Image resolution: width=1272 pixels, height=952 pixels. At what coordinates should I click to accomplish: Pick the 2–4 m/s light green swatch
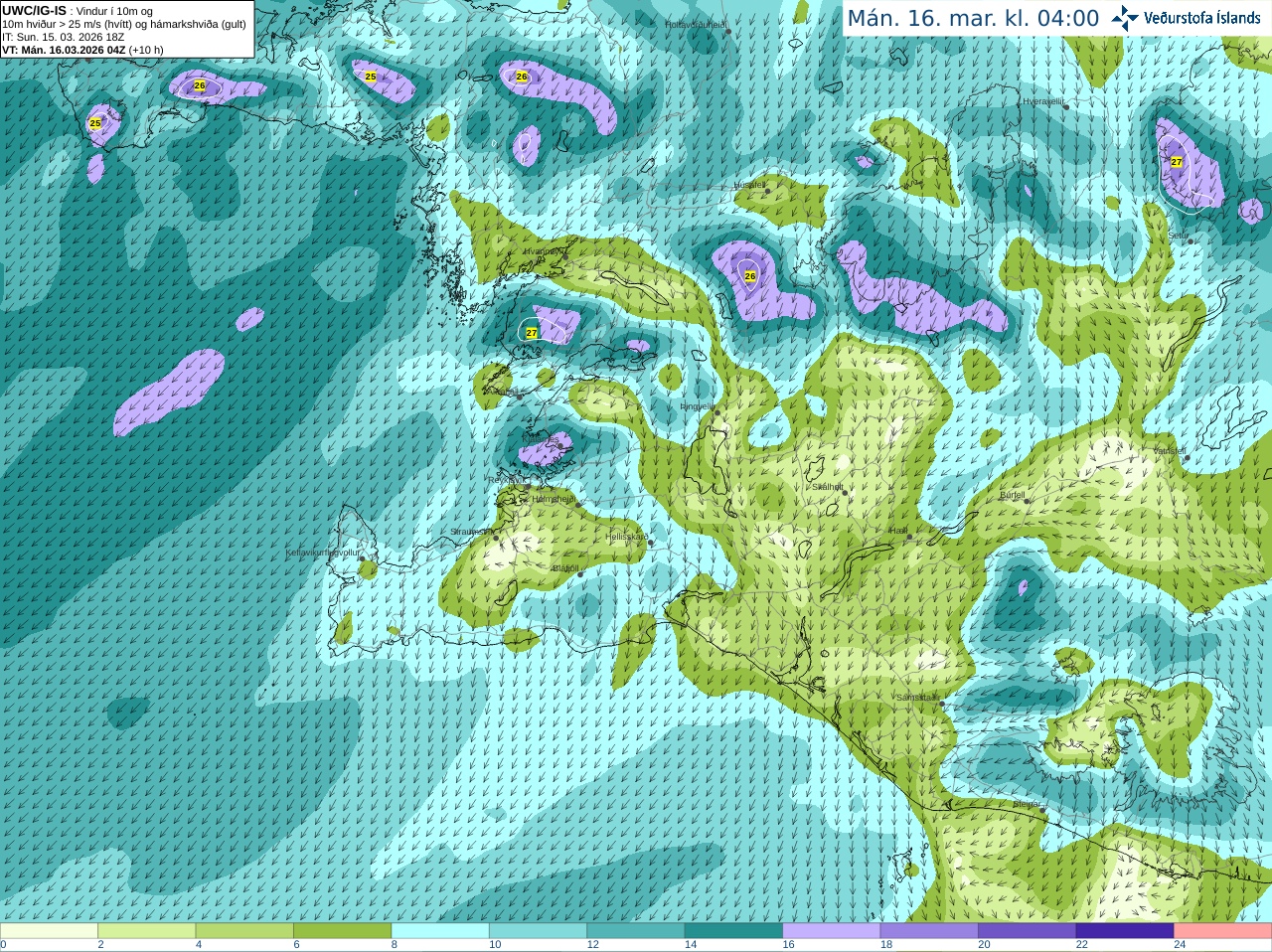pyautogui.click(x=146, y=931)
